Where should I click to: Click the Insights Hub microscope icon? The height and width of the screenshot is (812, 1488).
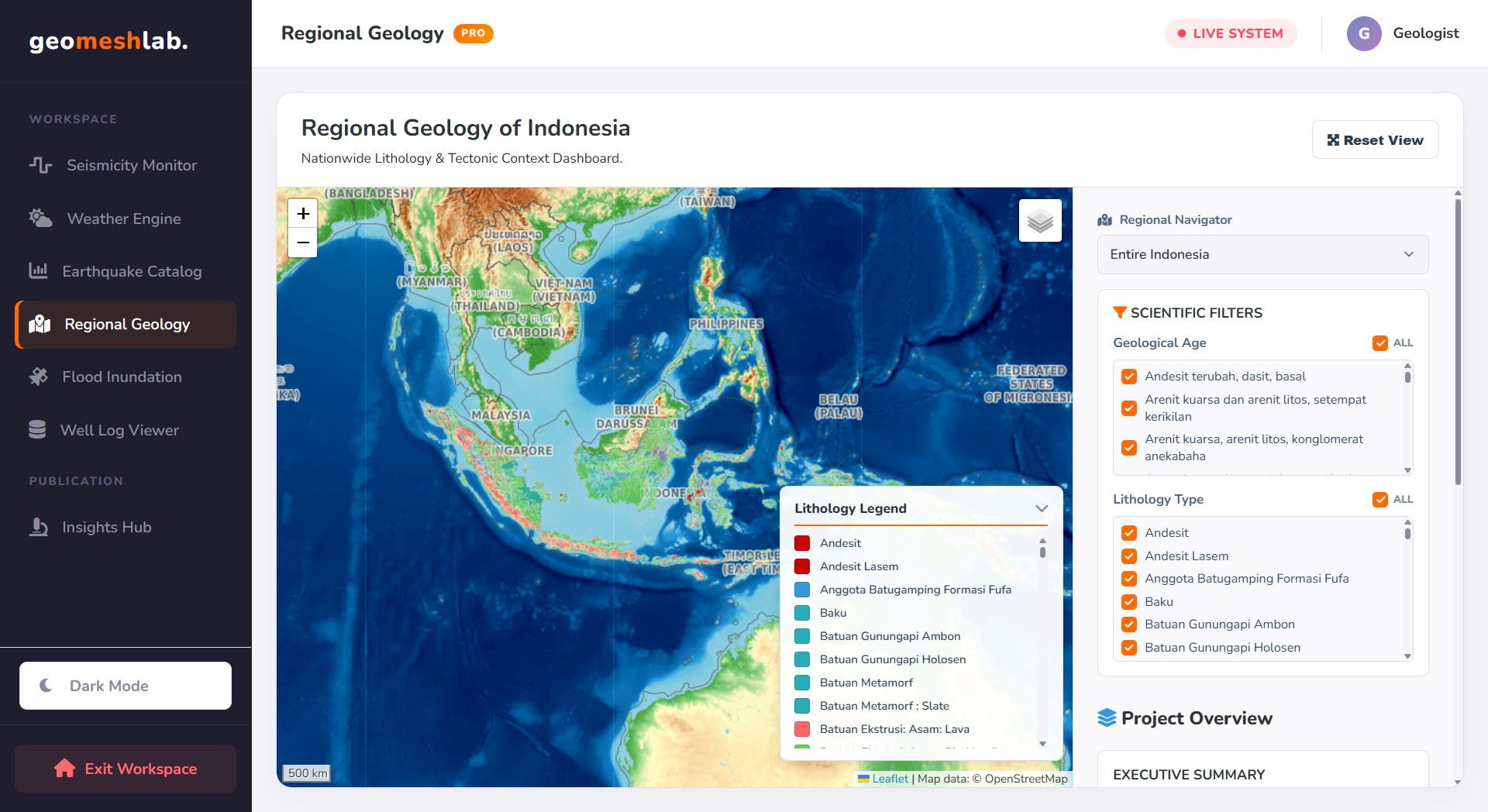[x=38, y=527]
